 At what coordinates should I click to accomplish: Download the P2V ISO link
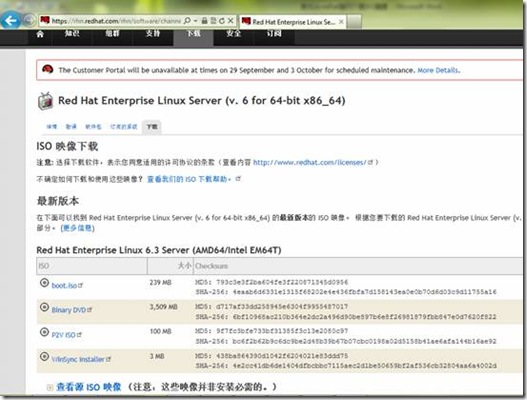[x=64, y=335]
